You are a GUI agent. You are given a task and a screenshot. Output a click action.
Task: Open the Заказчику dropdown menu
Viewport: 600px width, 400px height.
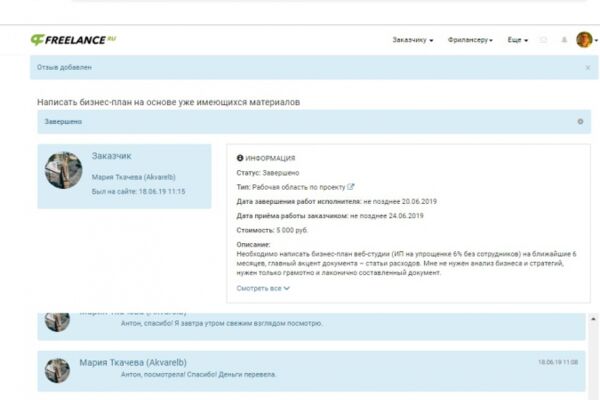click(x=412, y=40)
